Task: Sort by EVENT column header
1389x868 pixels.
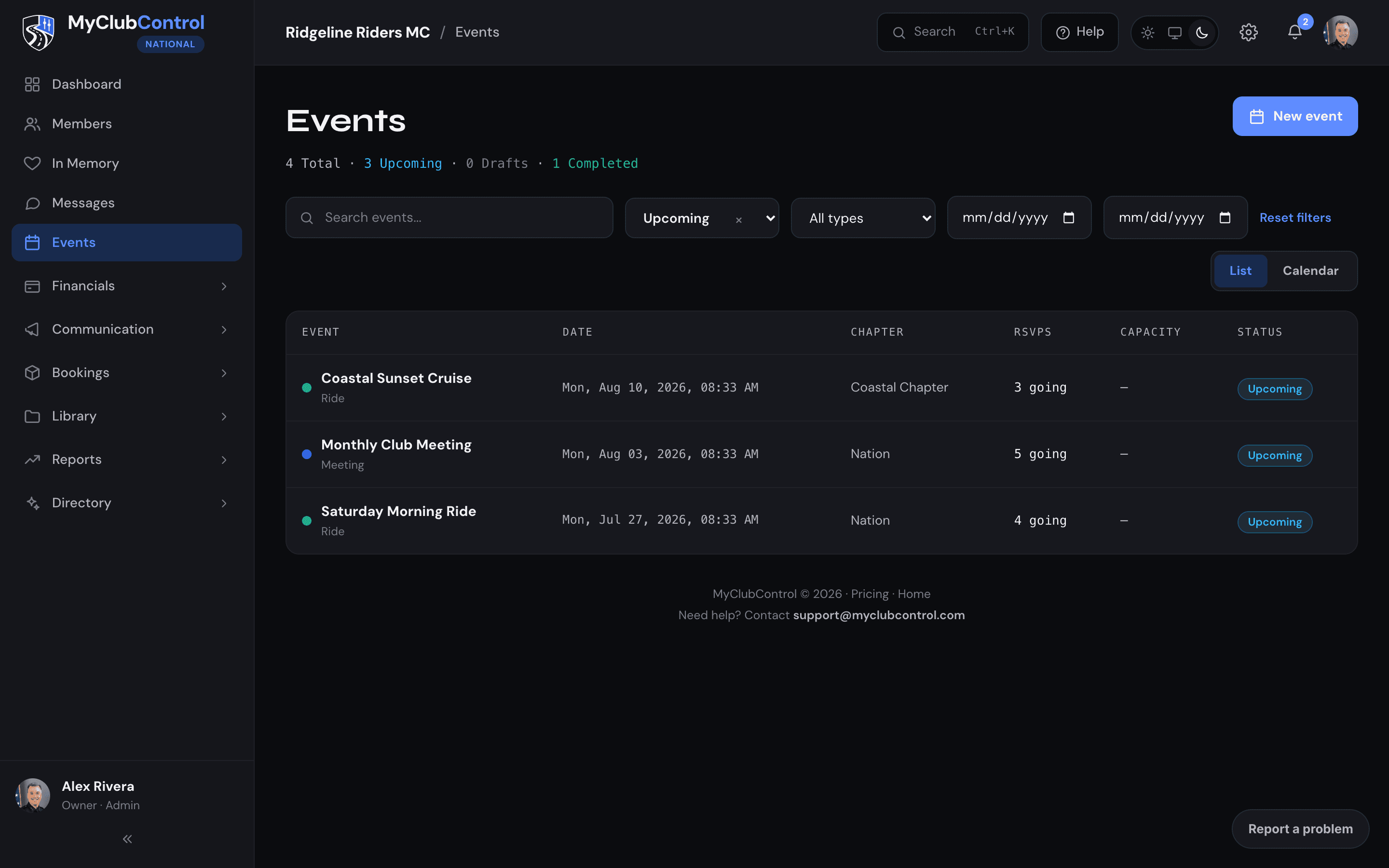Action: coord(320,332)
